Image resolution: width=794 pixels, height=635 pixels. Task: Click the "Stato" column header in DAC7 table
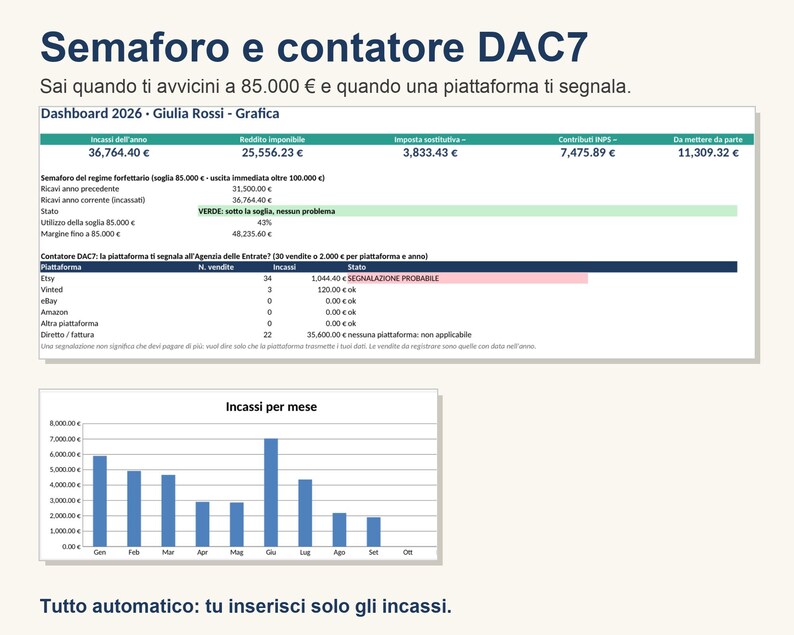tap(356, 267)
